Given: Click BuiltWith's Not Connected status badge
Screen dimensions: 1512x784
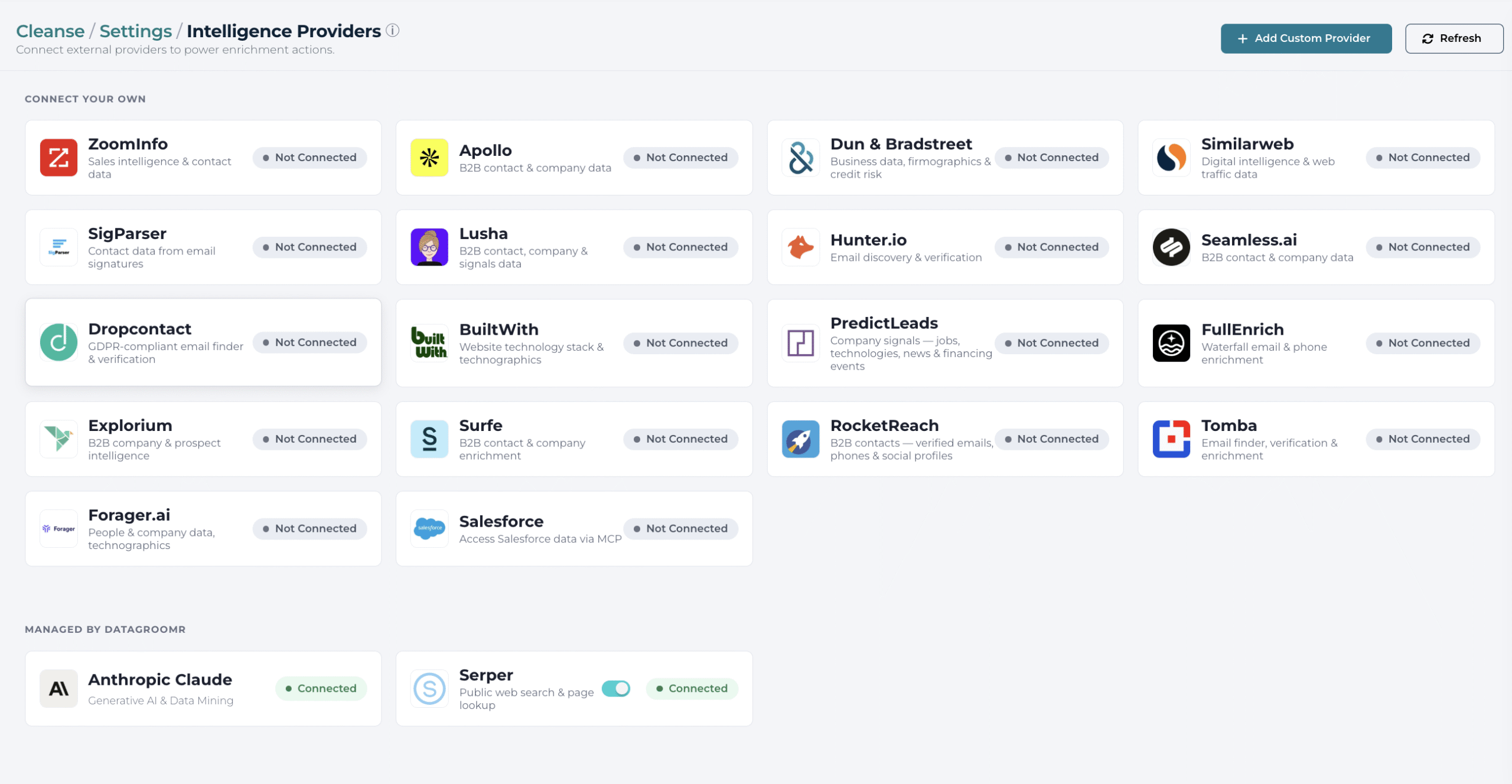Looking at the screenshot, I should [x=681, y=343].
